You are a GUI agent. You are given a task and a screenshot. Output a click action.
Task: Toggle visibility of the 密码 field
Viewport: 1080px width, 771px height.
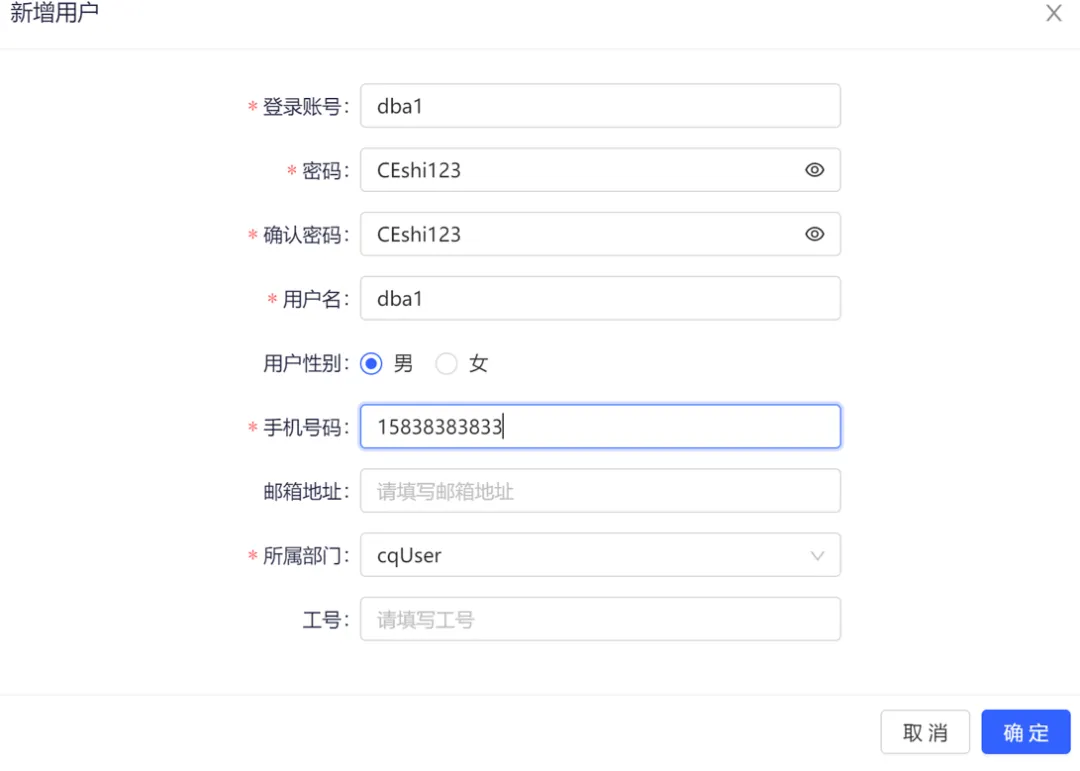(814, 170)
